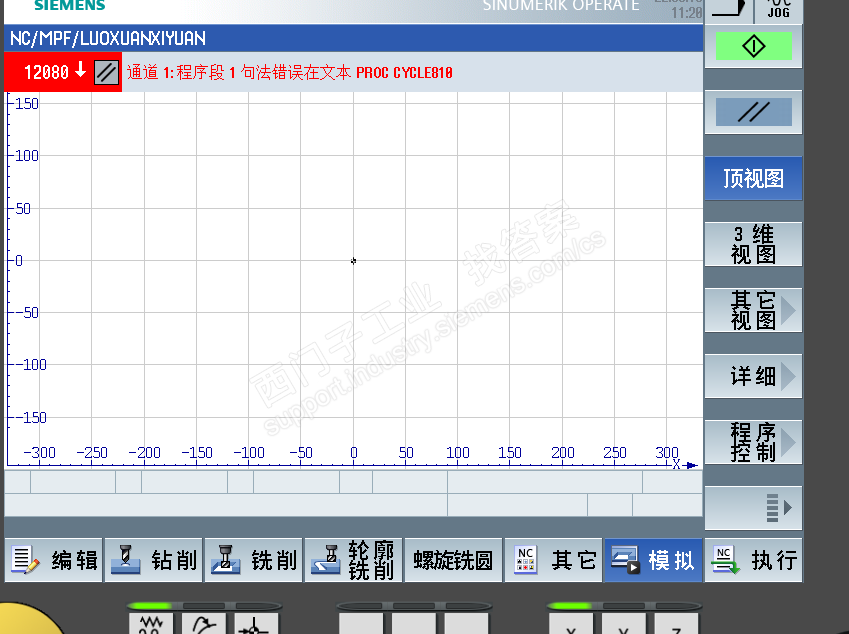Click the milling cutter icon on 铣削
This screenshot has height=634, width=849.
(225, 560)
